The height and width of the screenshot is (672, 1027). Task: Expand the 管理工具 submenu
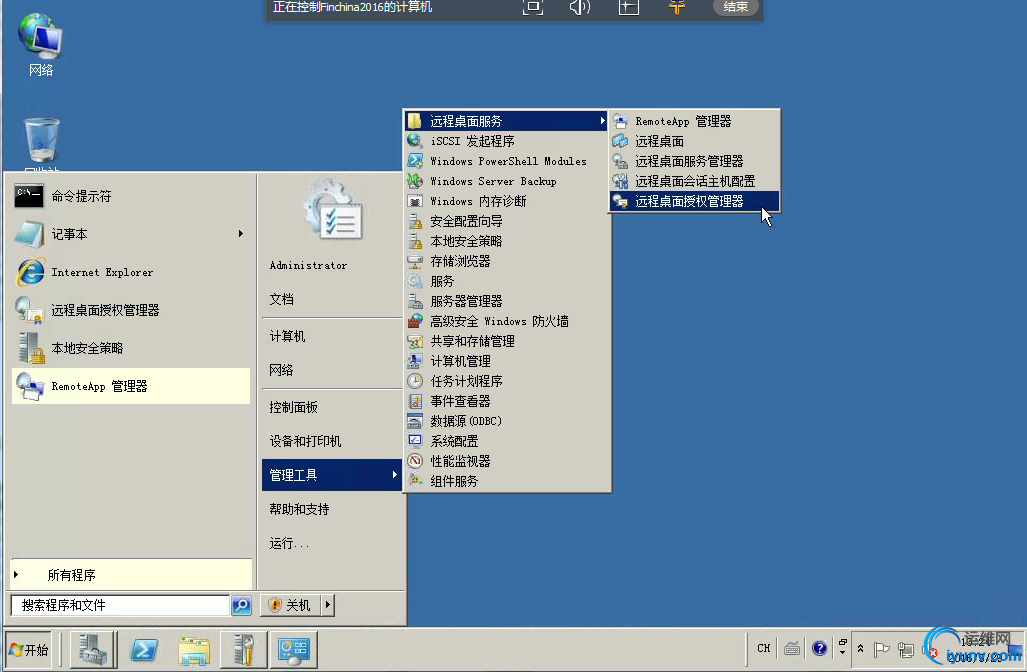point(331,475)
